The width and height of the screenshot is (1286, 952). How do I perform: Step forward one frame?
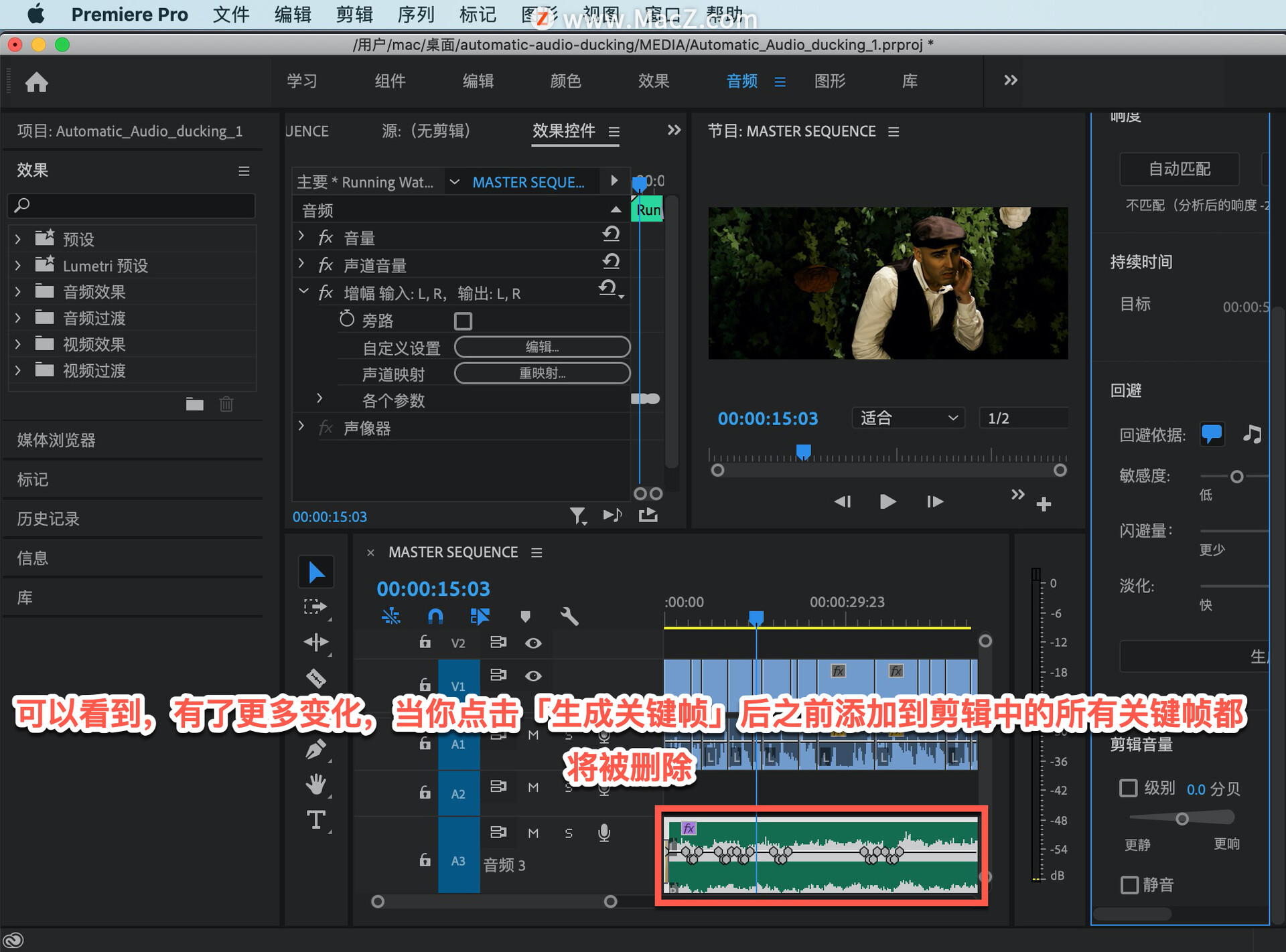click(934, 501)
